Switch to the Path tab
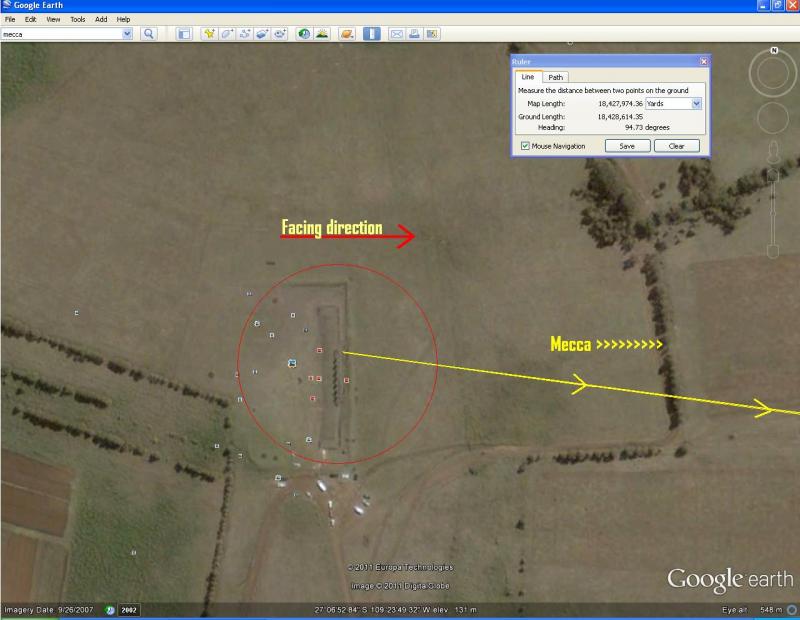Image resolution: width=800 pixels, height=620 pixels. coord(556,77)
